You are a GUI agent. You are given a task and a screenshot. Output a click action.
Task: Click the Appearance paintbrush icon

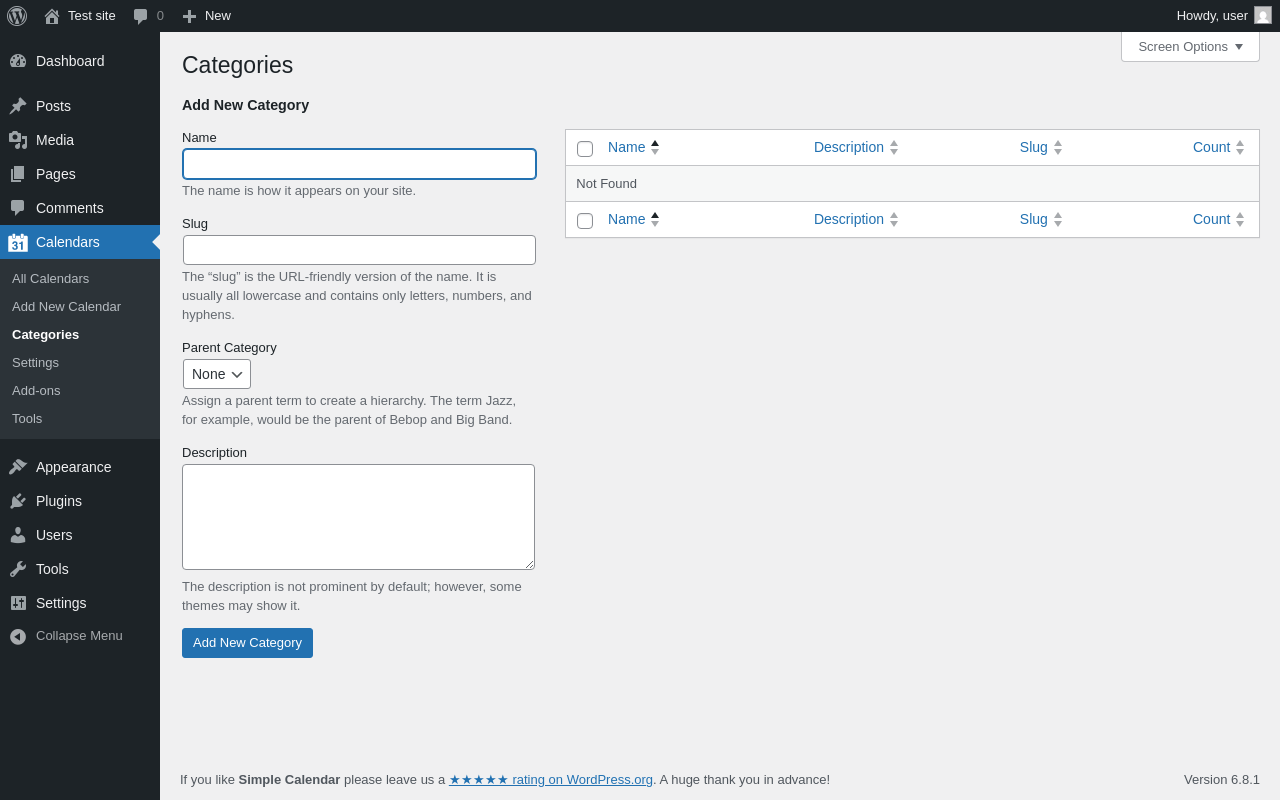pos(18,467)
